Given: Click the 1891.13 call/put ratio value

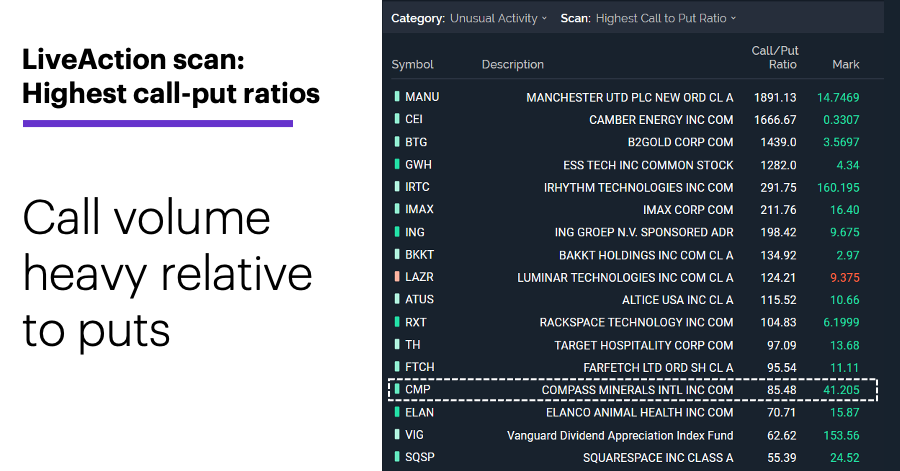Looking at the screenshot, I should [775, 98].
